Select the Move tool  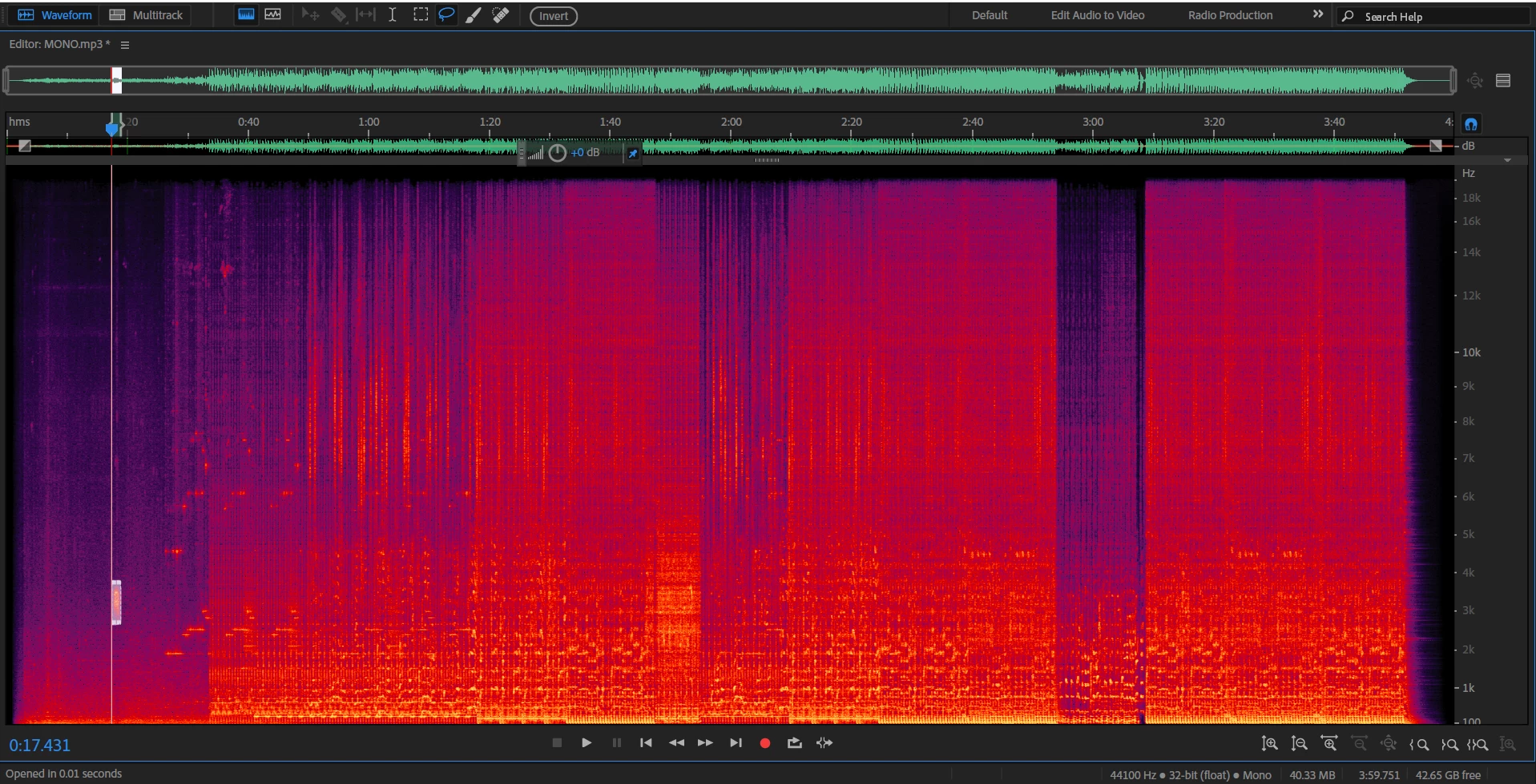pos(311,14)
